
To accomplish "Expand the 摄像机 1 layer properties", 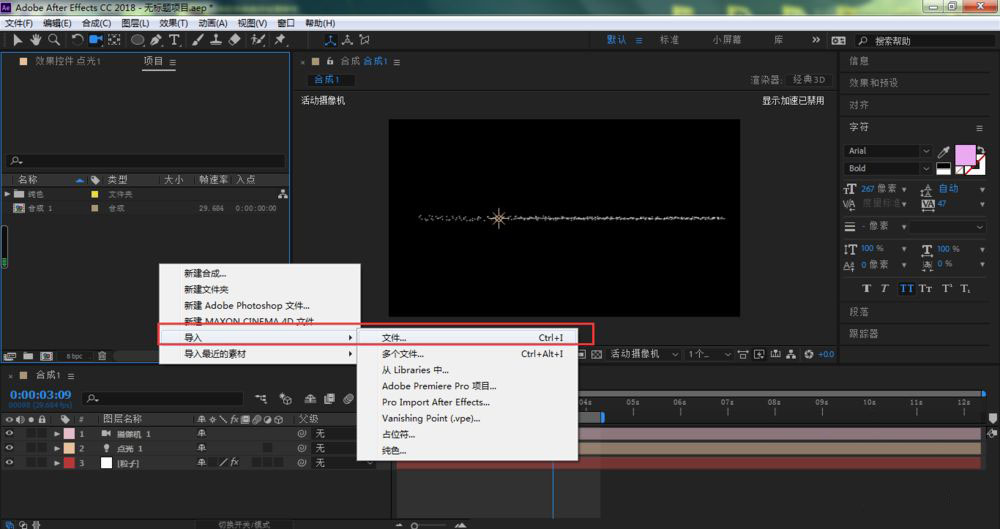I will click(57, 433).
